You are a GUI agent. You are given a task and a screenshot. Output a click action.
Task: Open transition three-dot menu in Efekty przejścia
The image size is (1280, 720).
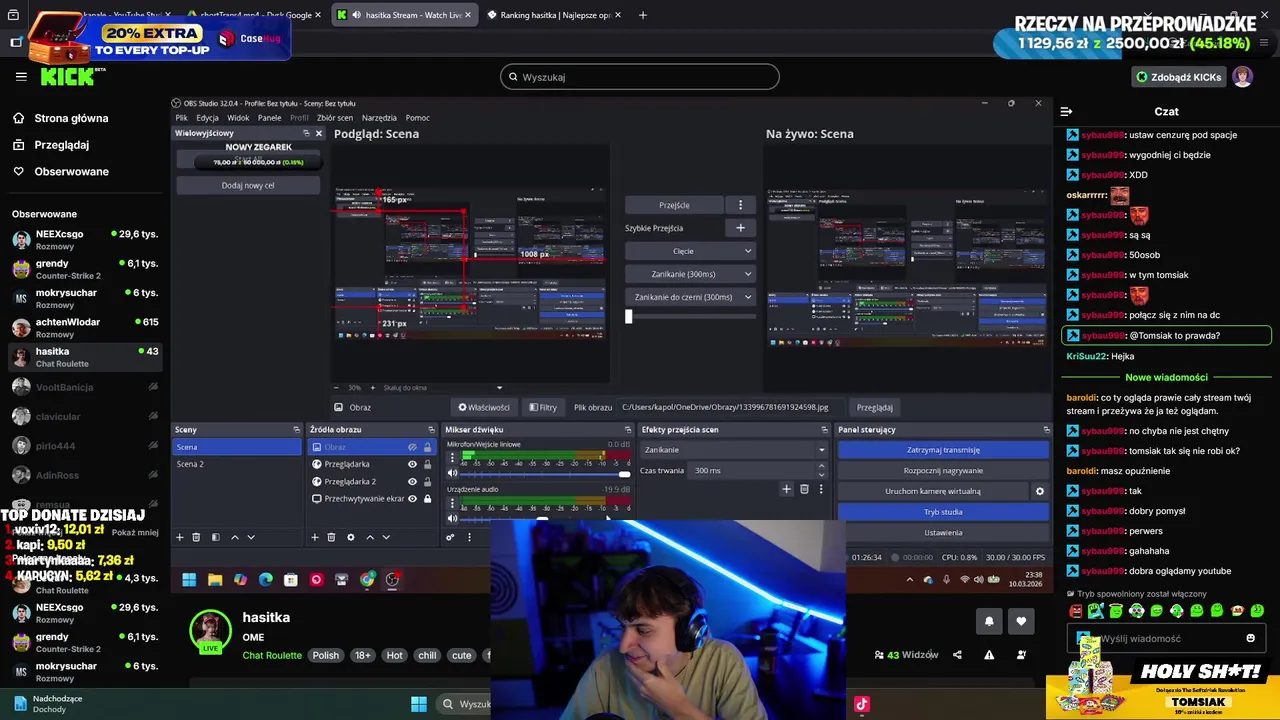pos(821,489)
